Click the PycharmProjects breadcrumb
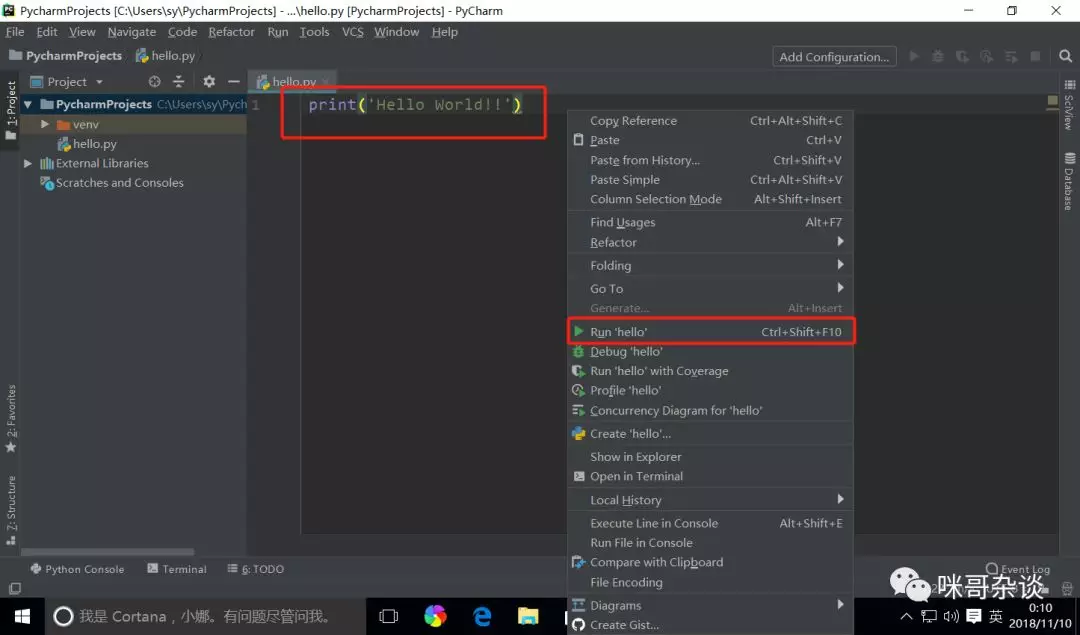This screenshot has height=635, width=1080. pos(65,56)
